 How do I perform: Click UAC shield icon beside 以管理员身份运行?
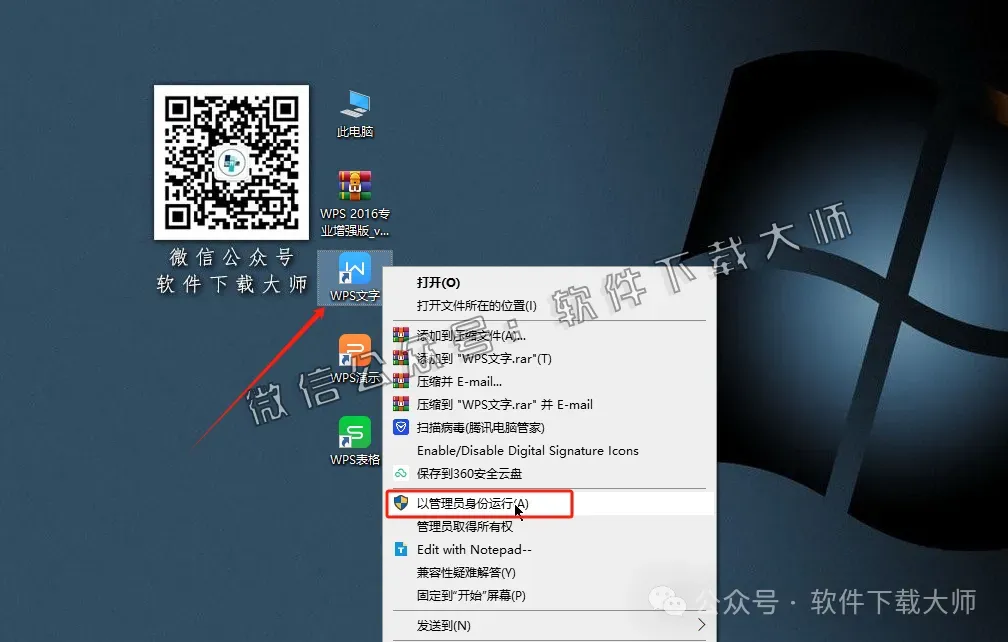point(401,503)
